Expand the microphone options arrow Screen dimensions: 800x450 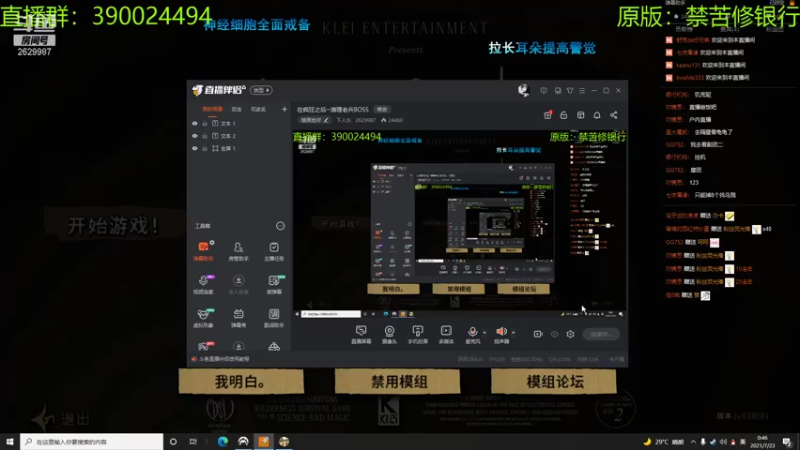click(485, 333)
